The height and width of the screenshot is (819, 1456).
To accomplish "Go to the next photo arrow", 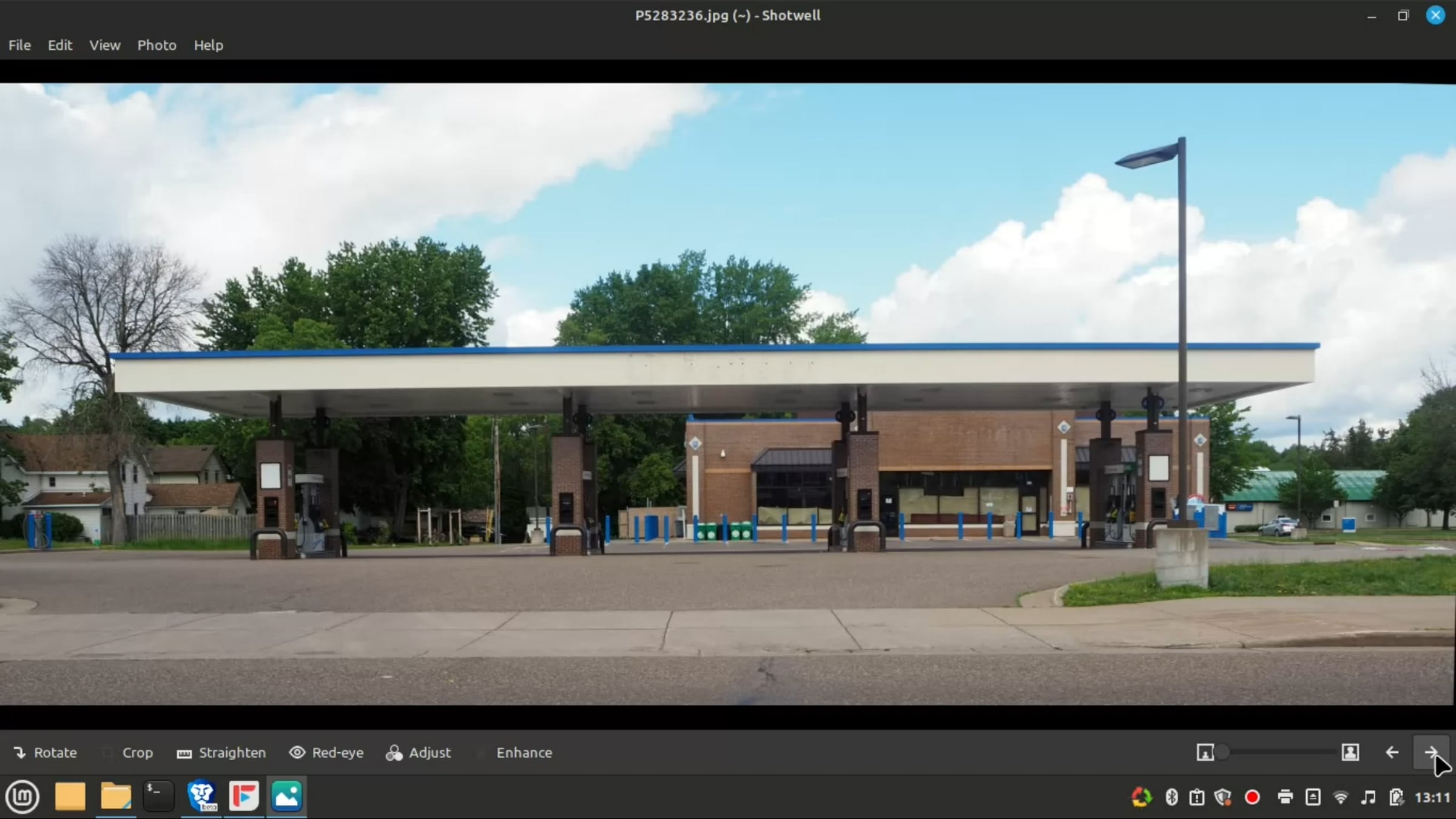I will click(1431, 752).
